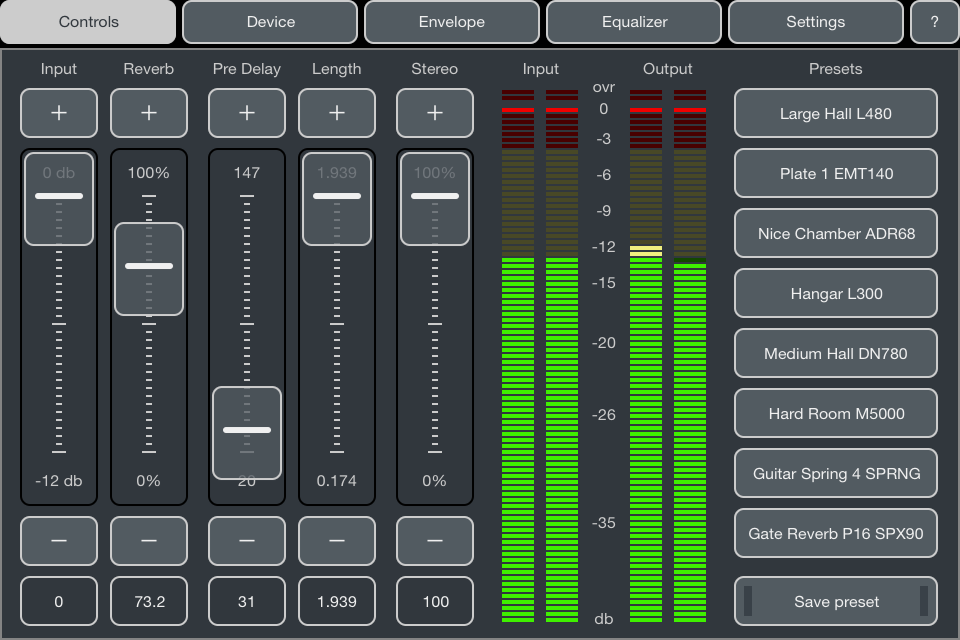
Task: Go to the Equalizer tab
Action: [x=634, y=22]
